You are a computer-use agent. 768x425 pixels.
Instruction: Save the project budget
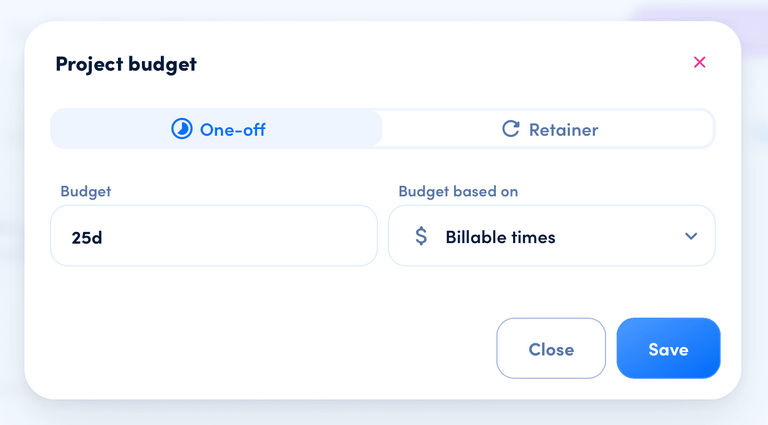point(668,348)
